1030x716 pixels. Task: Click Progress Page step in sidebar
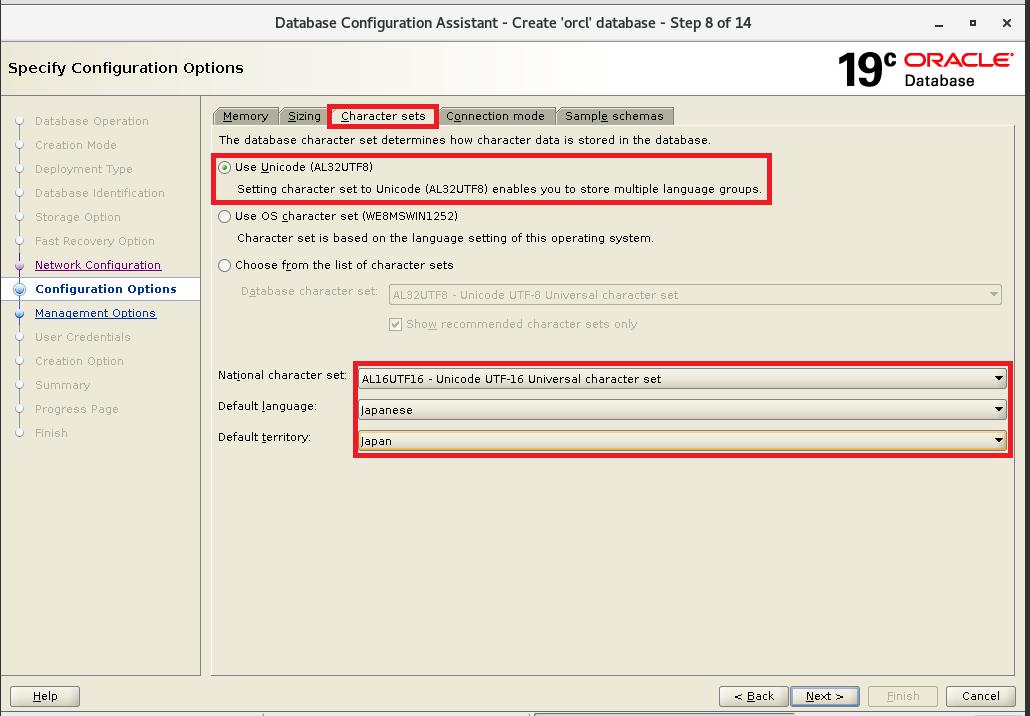[x=77, y=409]
